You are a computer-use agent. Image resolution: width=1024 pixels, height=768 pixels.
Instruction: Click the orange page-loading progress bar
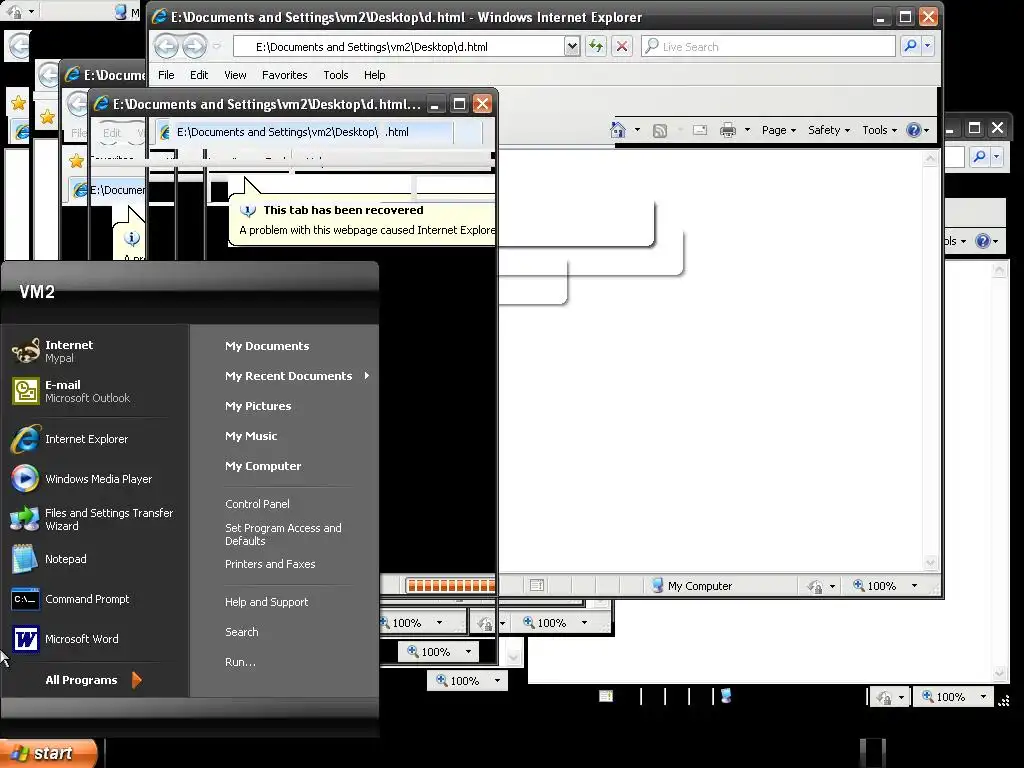pos(451,586)
